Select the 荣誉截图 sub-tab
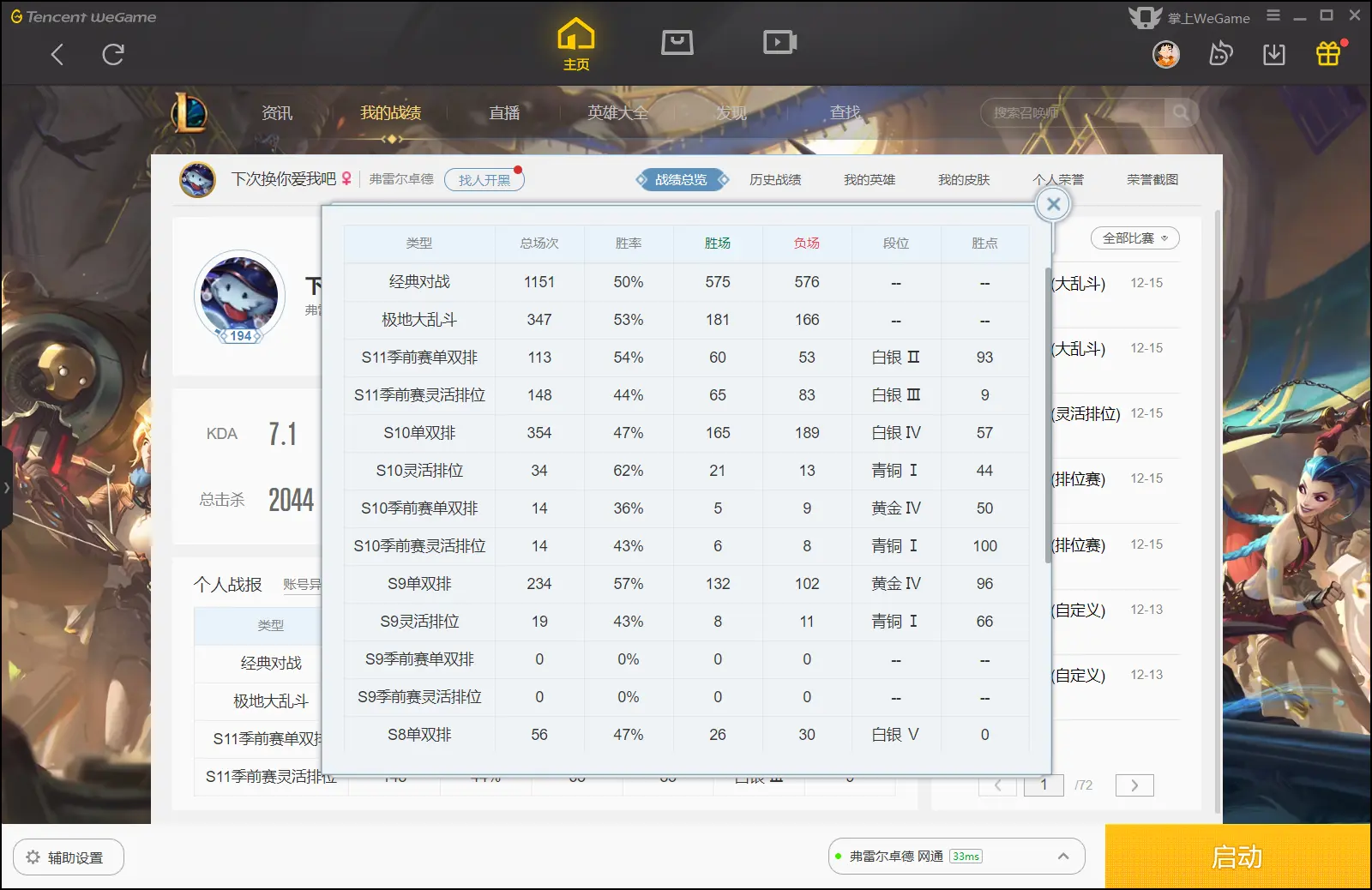 1152,180
